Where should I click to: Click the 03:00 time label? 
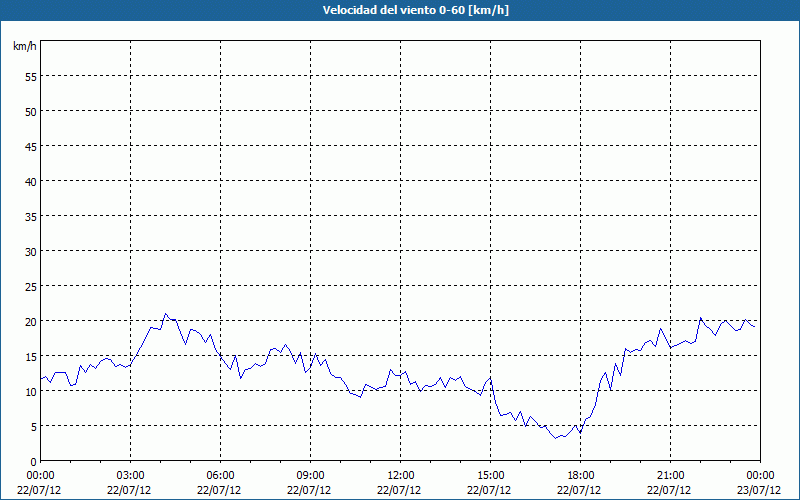130,476
